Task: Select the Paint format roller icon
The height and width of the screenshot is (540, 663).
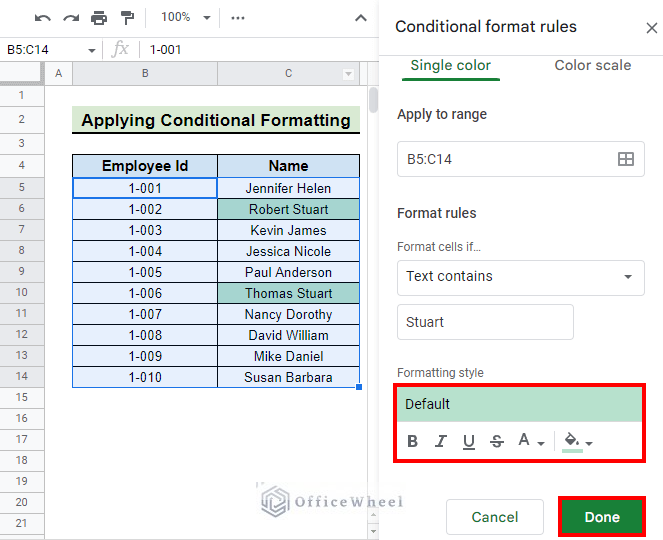Action: 127,18
